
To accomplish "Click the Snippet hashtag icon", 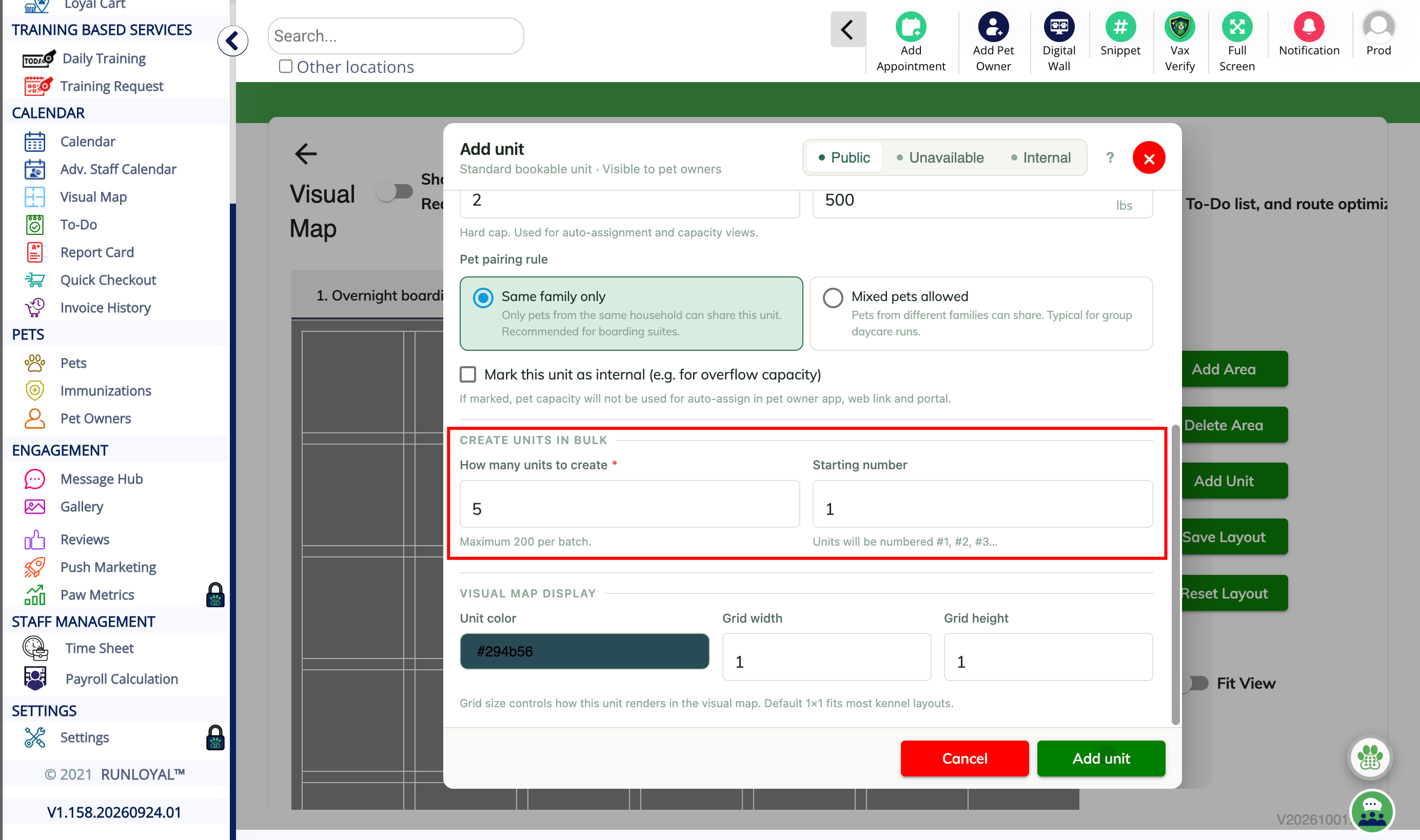I will (1119, 26).
